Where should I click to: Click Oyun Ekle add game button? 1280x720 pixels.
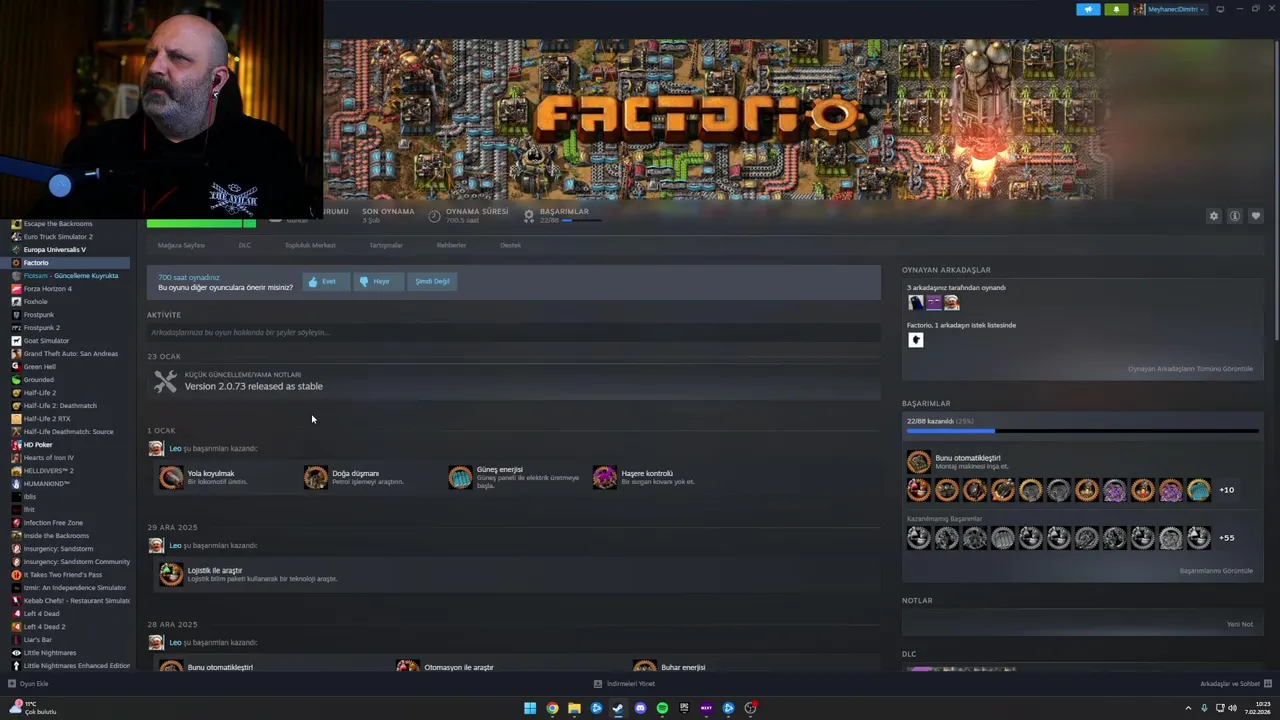28,684
